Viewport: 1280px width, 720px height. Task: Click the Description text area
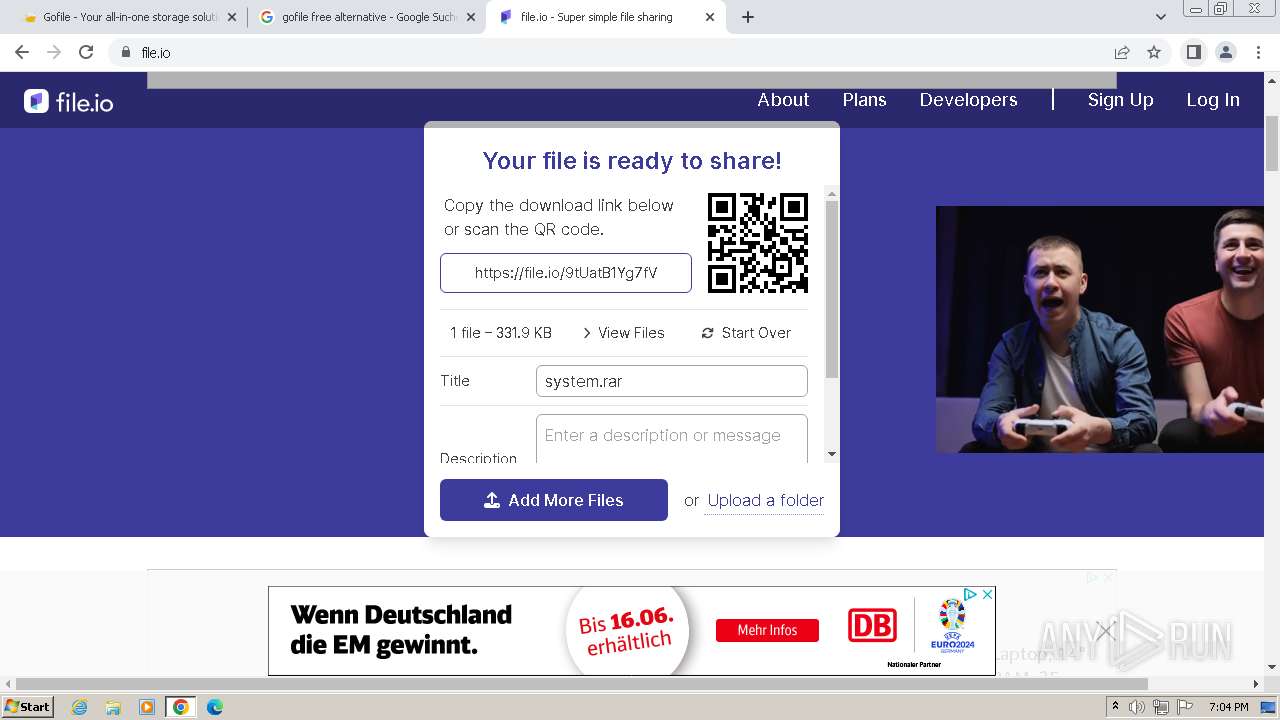(672, 439)
